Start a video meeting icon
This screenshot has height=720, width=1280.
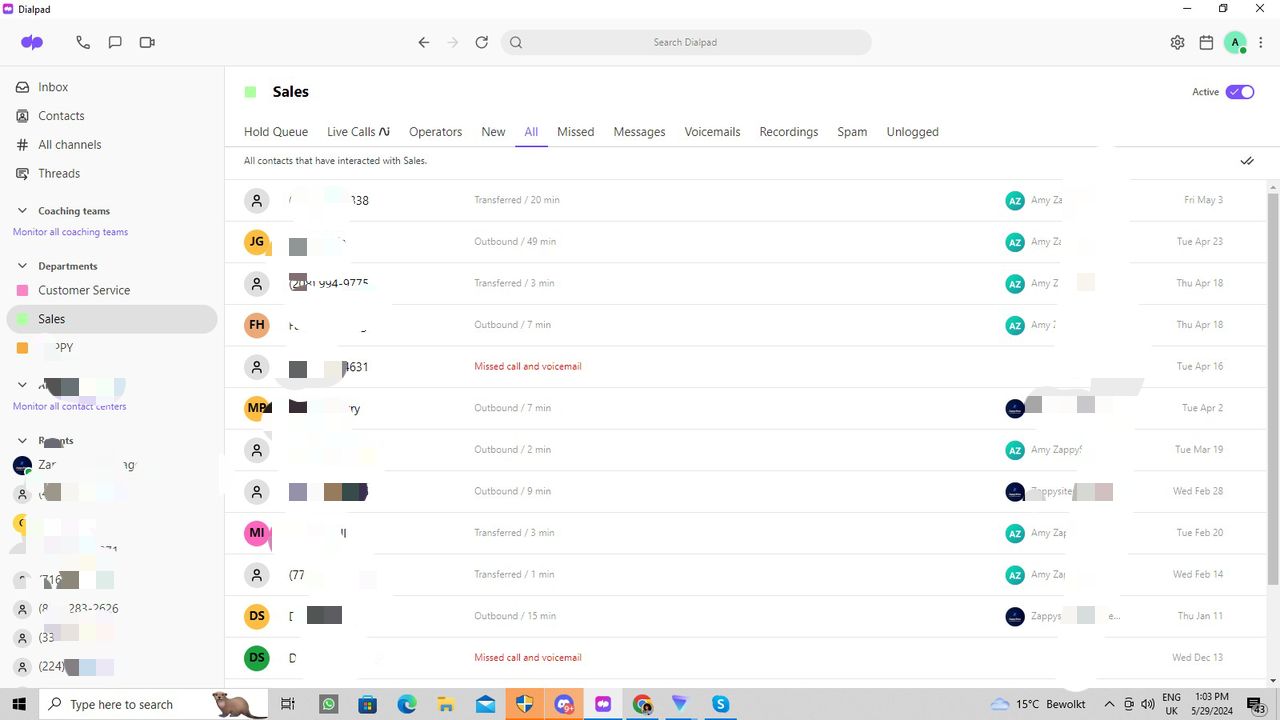point(147,42)
